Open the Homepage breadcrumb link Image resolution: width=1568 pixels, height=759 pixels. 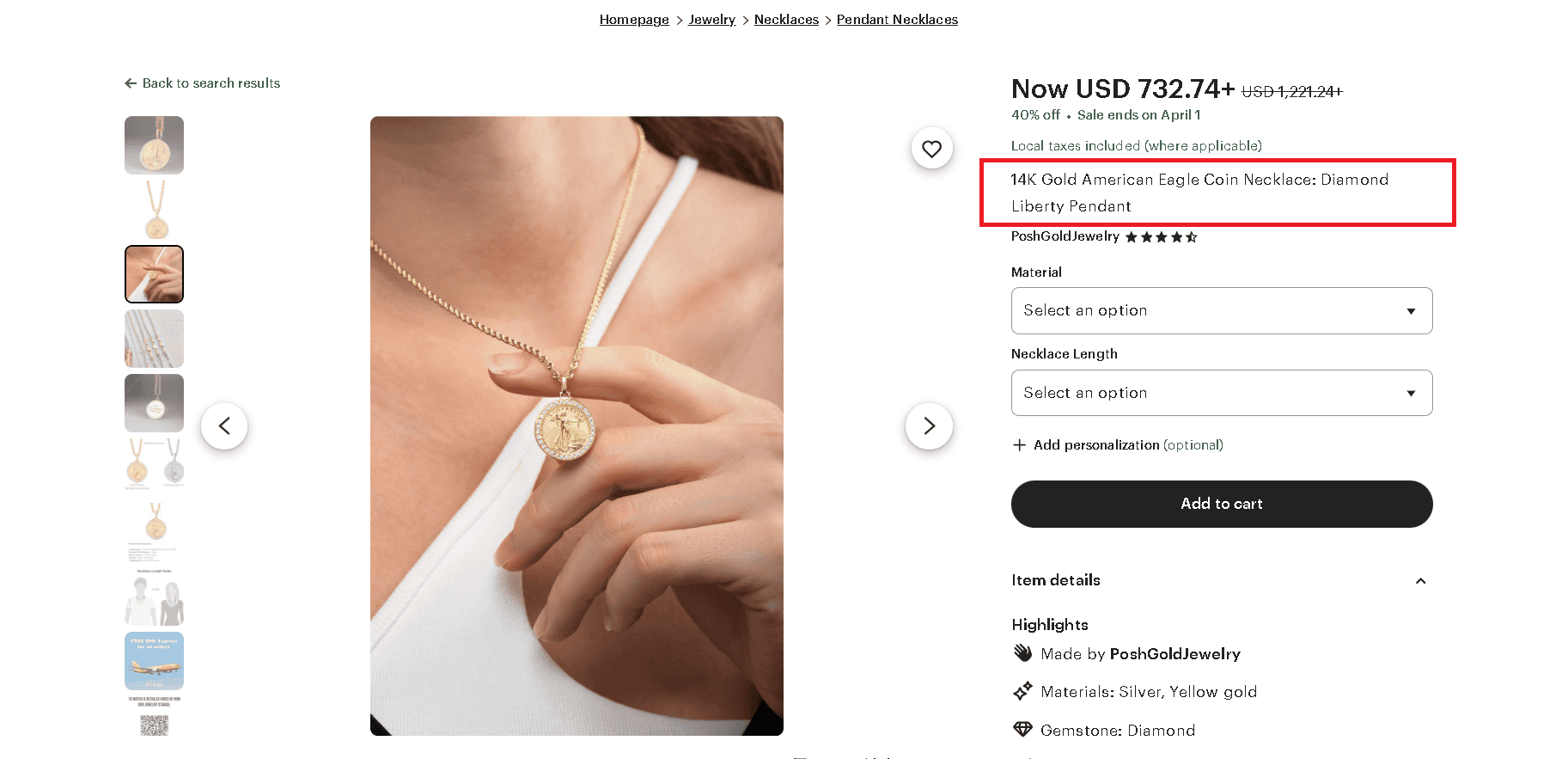point(634,19)
